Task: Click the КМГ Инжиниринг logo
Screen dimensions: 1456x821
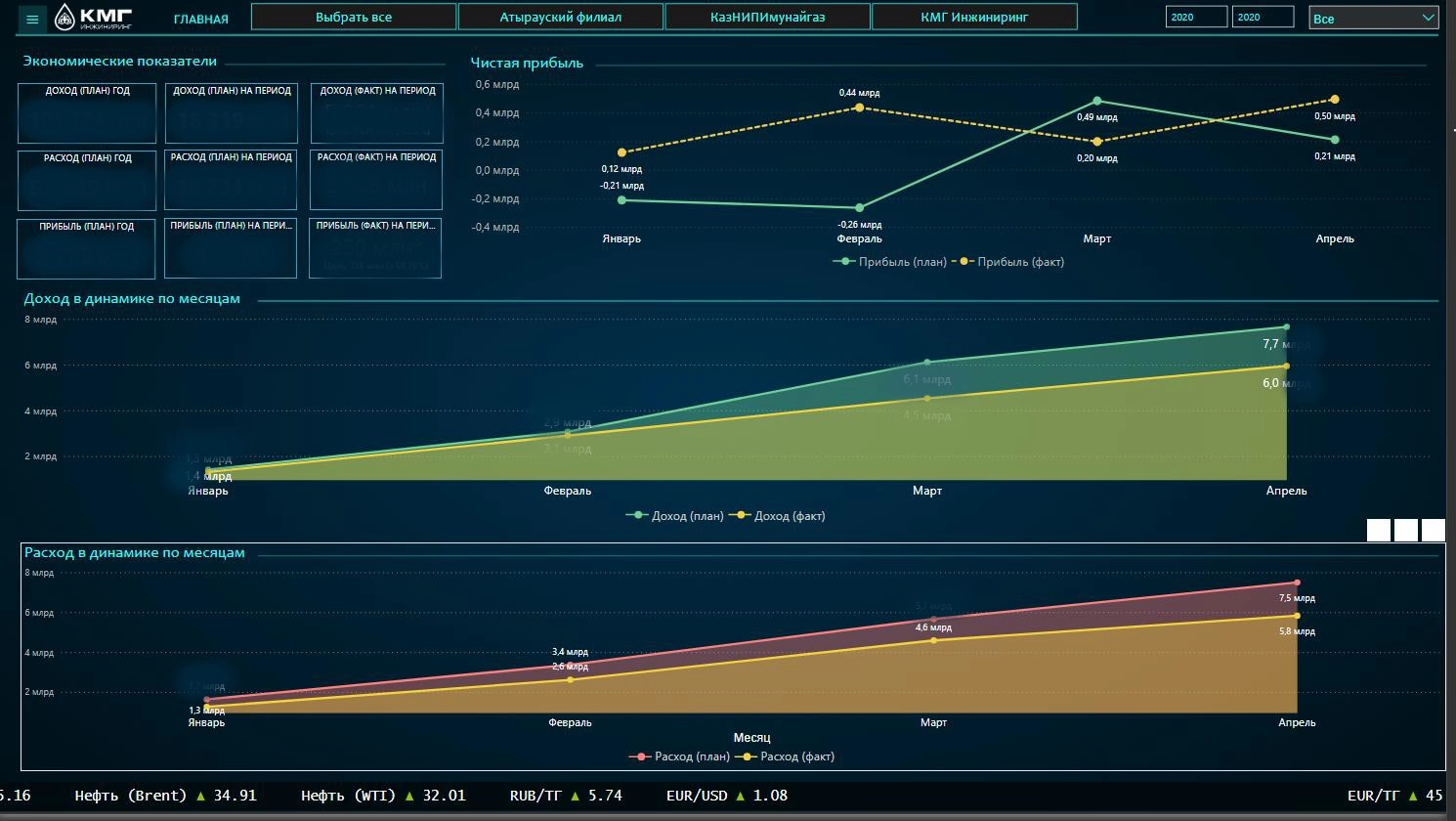Action: point(94,17)
